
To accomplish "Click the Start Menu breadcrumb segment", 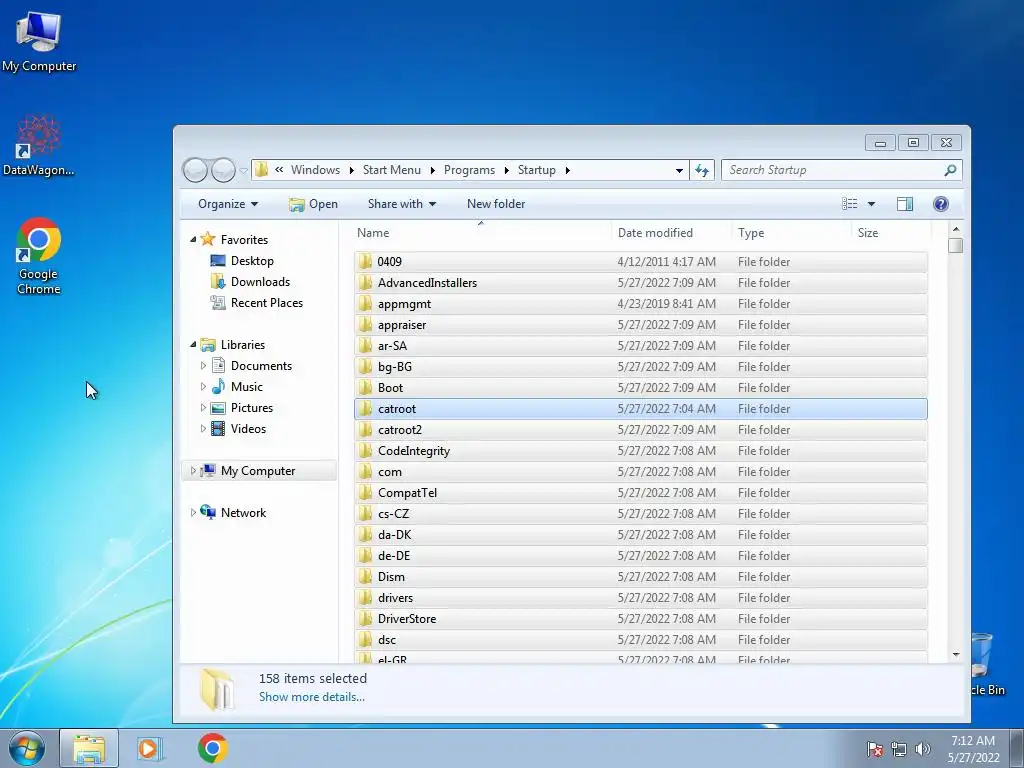I will [392, 170].
